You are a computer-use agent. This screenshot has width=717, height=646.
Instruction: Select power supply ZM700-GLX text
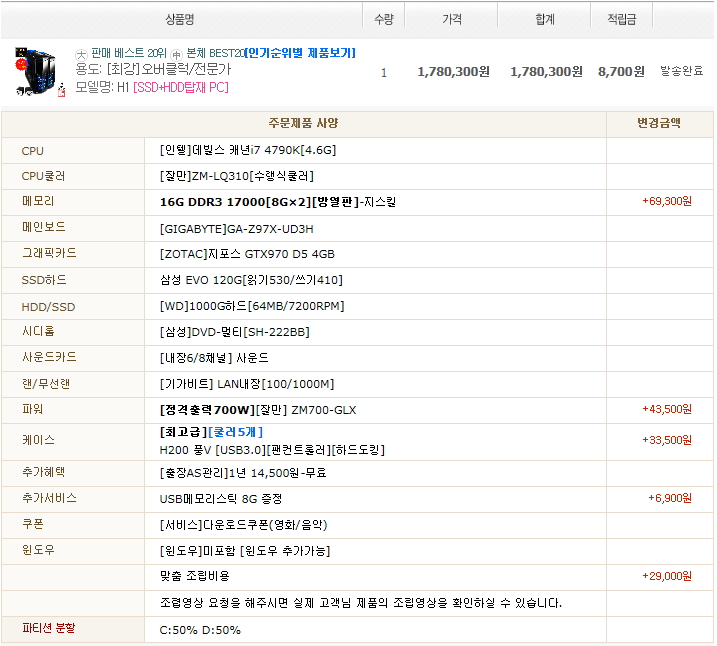(258, 410)
